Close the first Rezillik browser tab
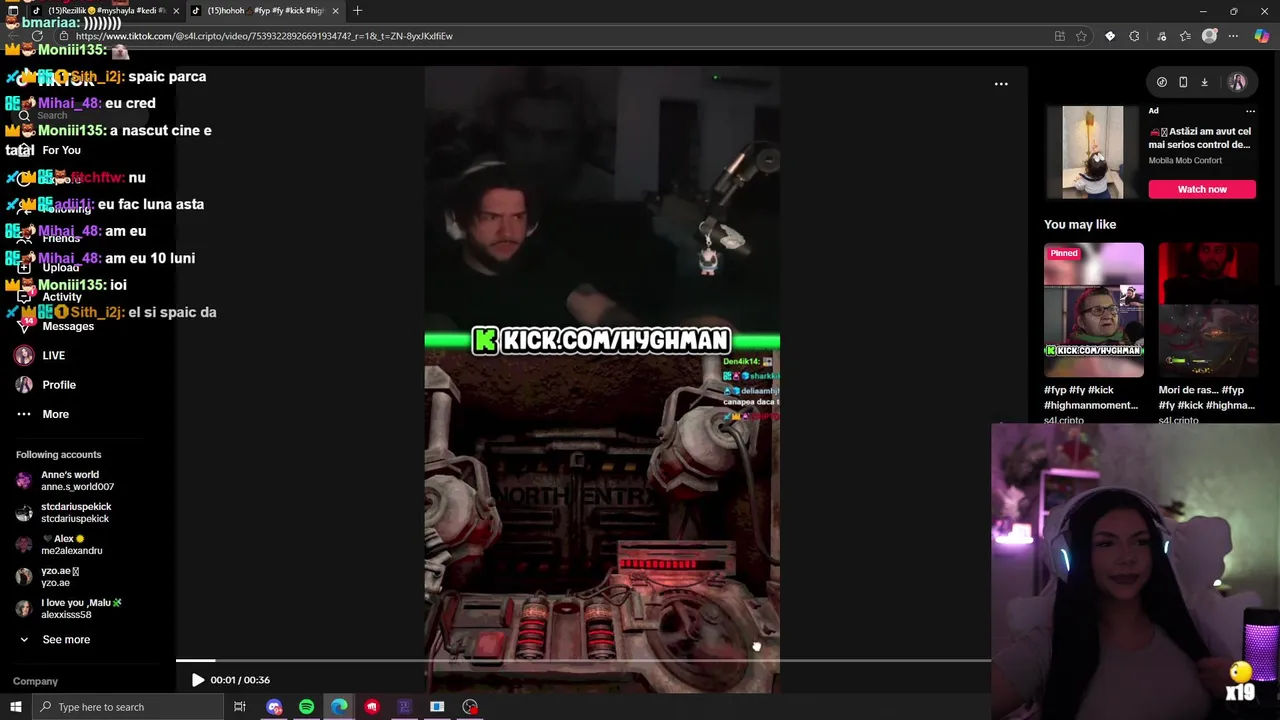1280x720 pixels. click(176, 11)
